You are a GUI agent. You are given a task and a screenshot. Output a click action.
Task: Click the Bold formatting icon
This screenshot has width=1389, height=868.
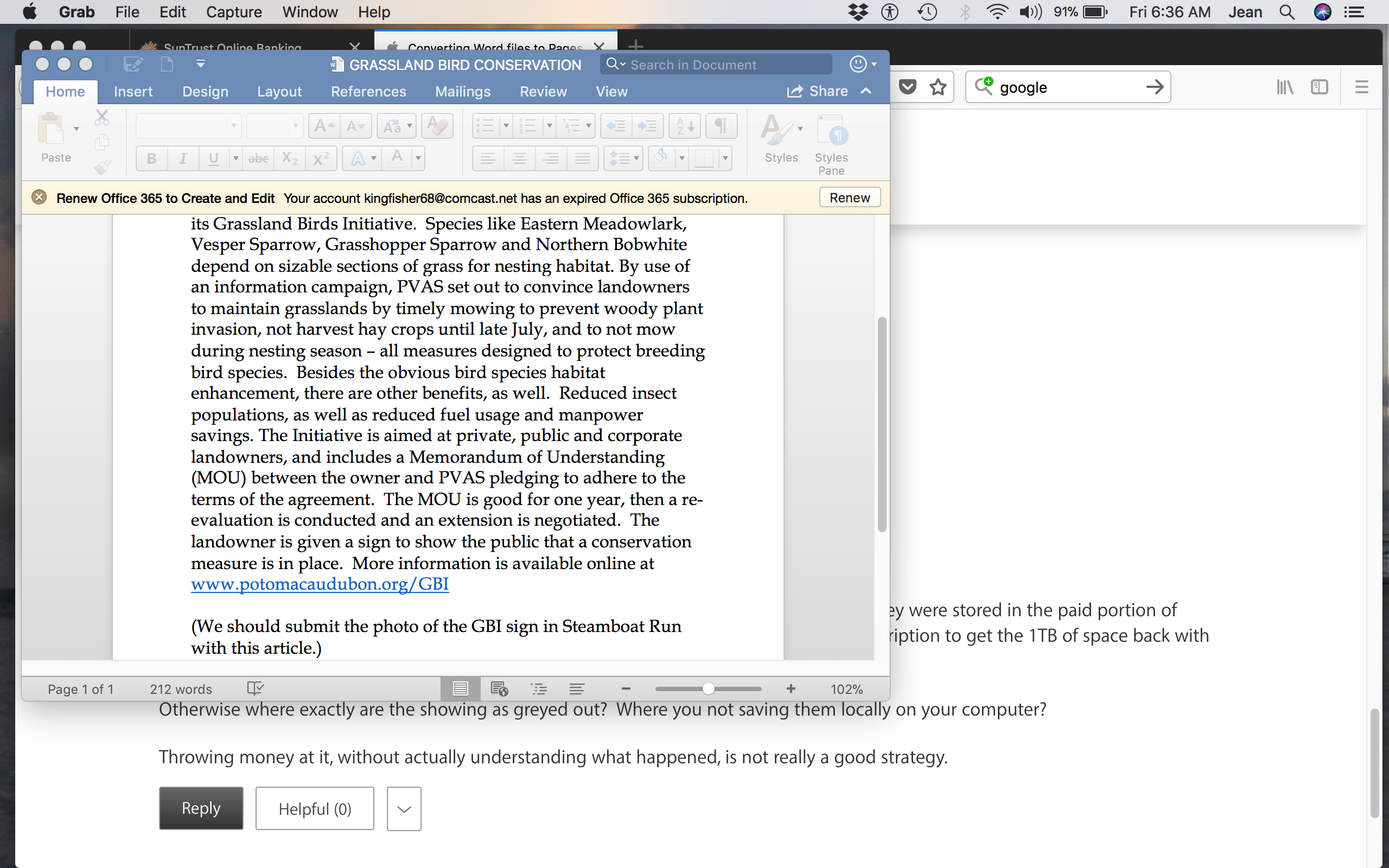pos(151,158)
